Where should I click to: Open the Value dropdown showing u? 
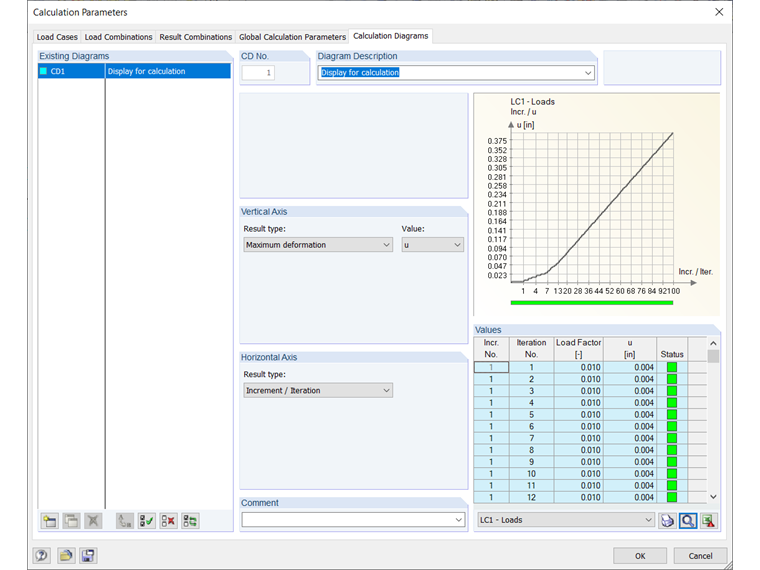point(457,245)
